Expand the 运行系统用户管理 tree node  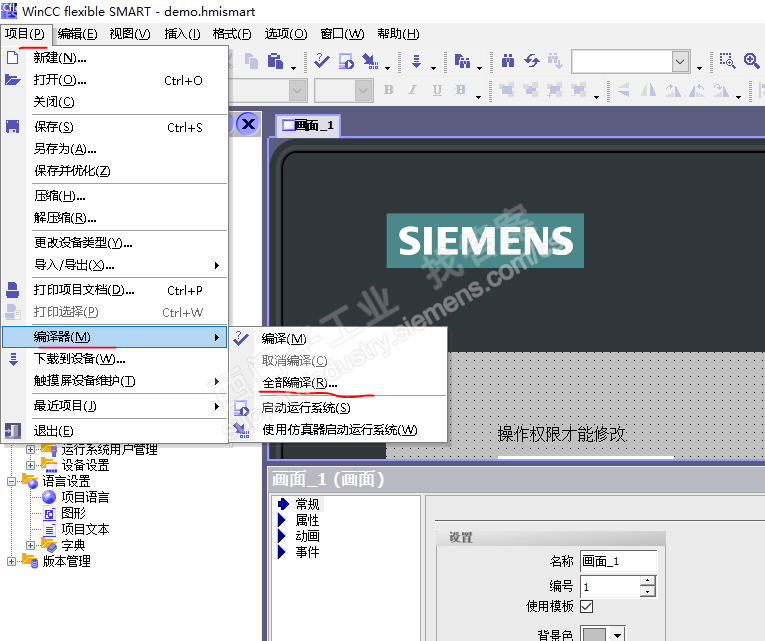pos(30,449)
